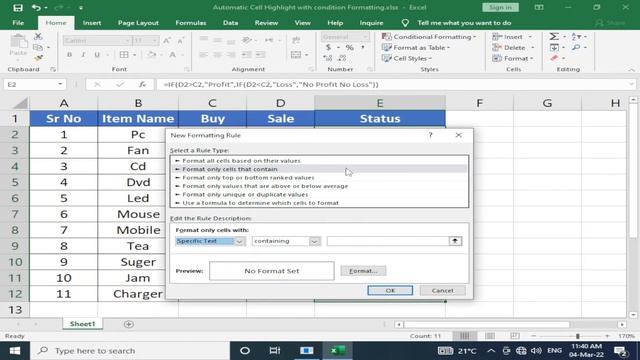
Task: Click the Insert cells button
Action: click(508, 37)
